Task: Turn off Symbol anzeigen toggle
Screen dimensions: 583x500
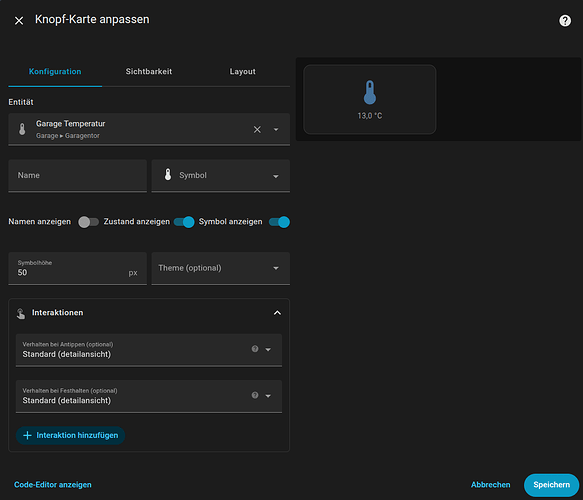Action: point(279,222)
